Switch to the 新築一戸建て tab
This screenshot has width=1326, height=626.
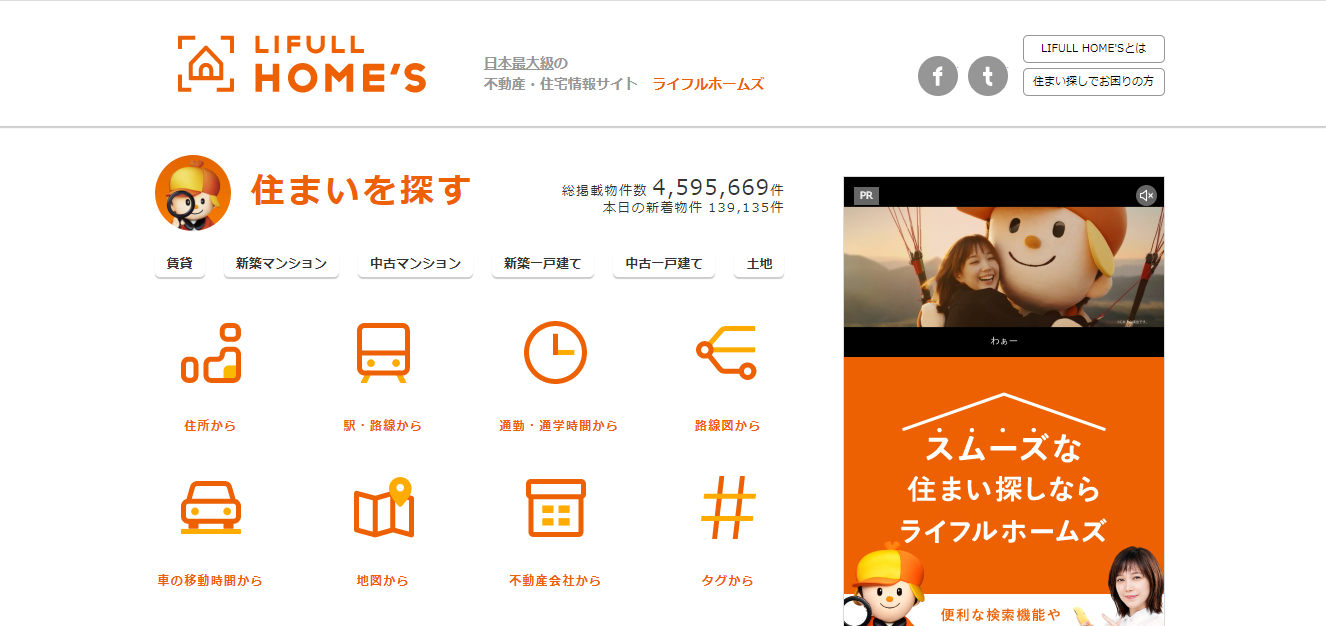(x=542, y=264)
